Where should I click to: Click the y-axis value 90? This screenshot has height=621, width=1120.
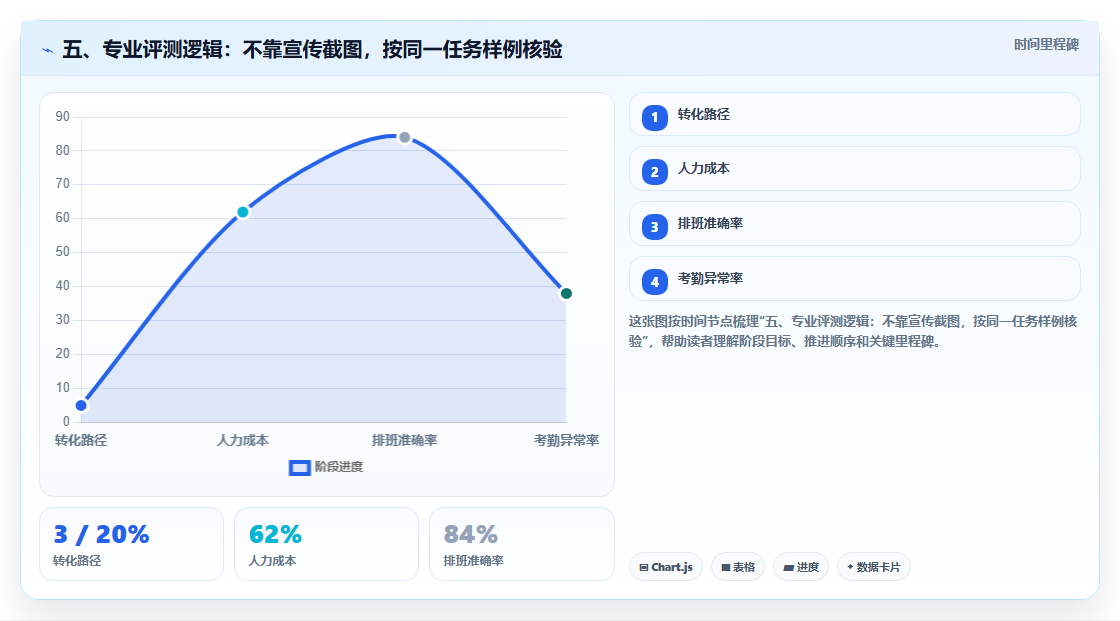[63, 116]
